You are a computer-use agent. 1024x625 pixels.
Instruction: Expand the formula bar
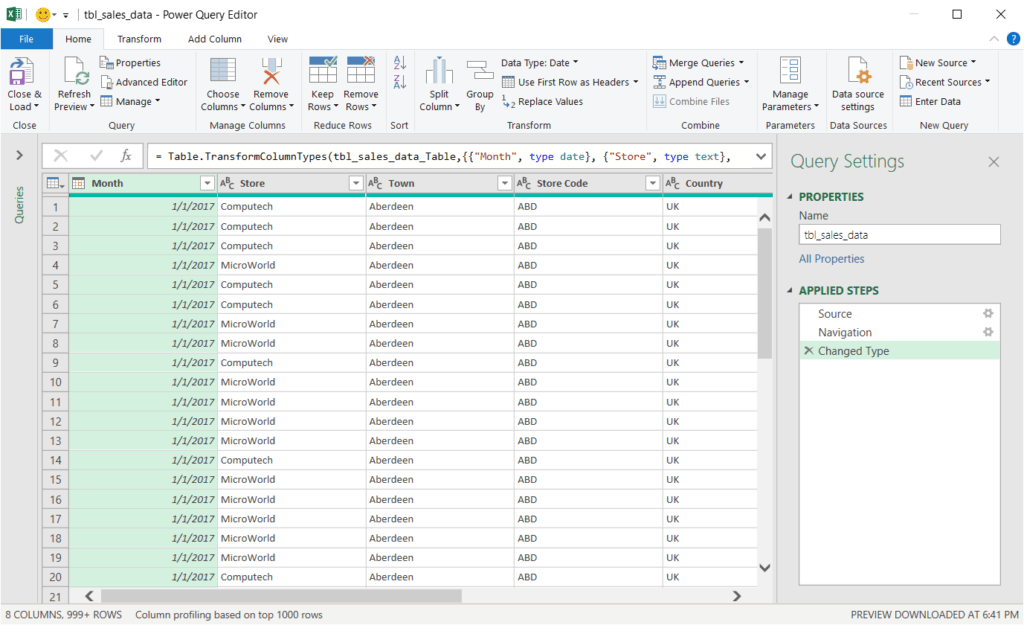coord(761,156)
